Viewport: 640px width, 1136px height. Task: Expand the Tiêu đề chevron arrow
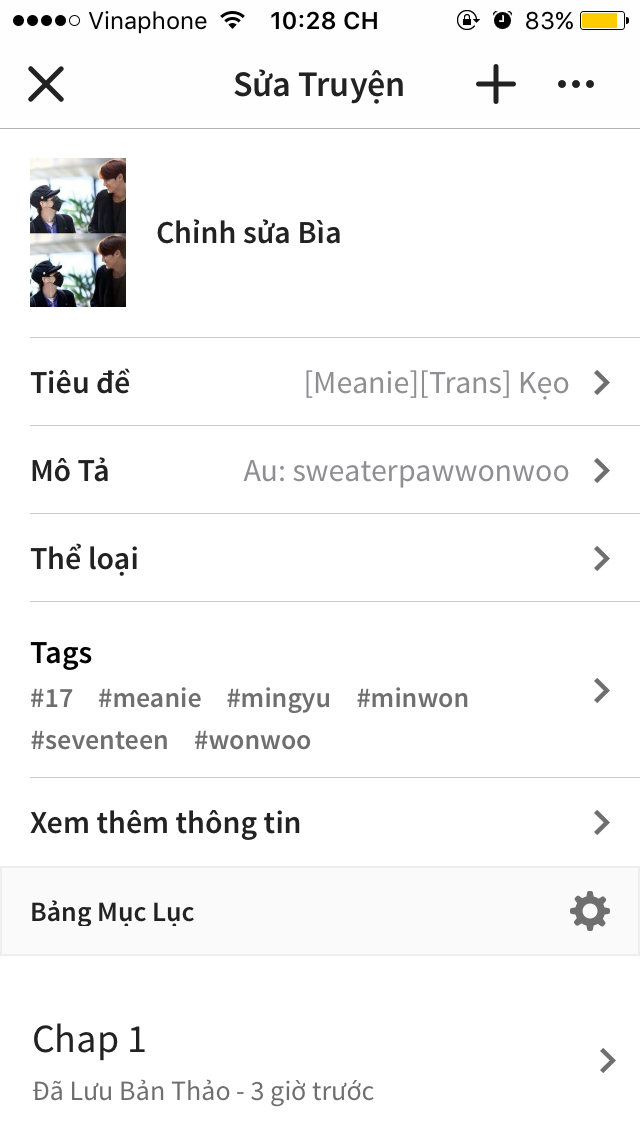coord(602,383)
